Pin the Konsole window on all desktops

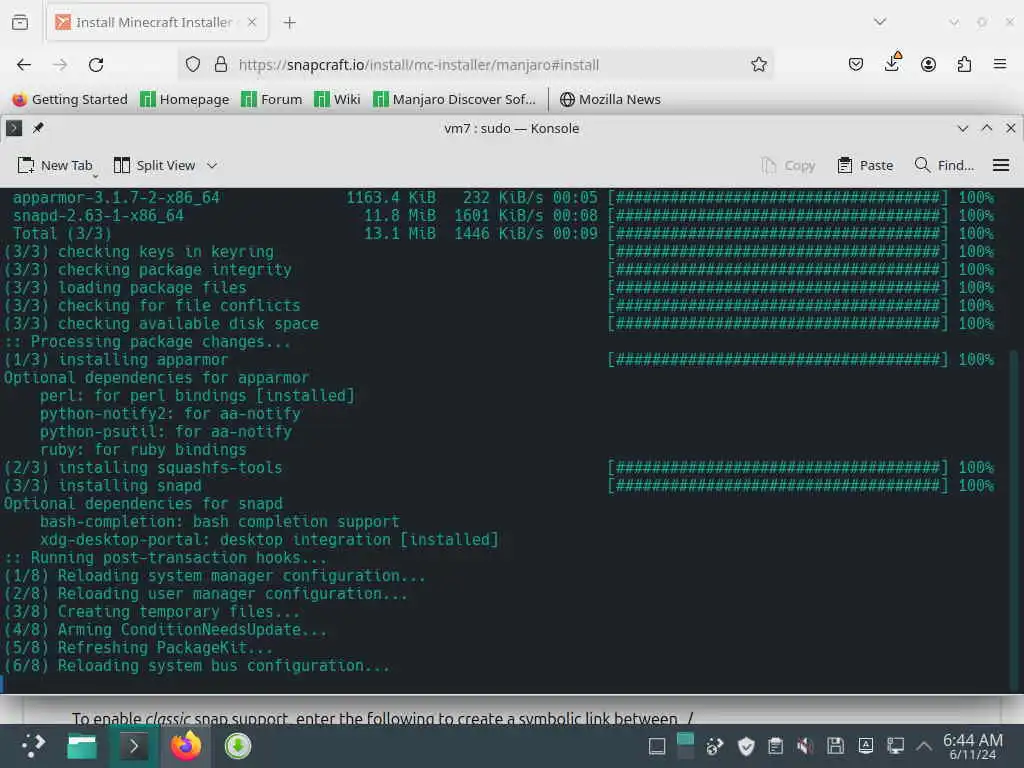tap(38, 128)
